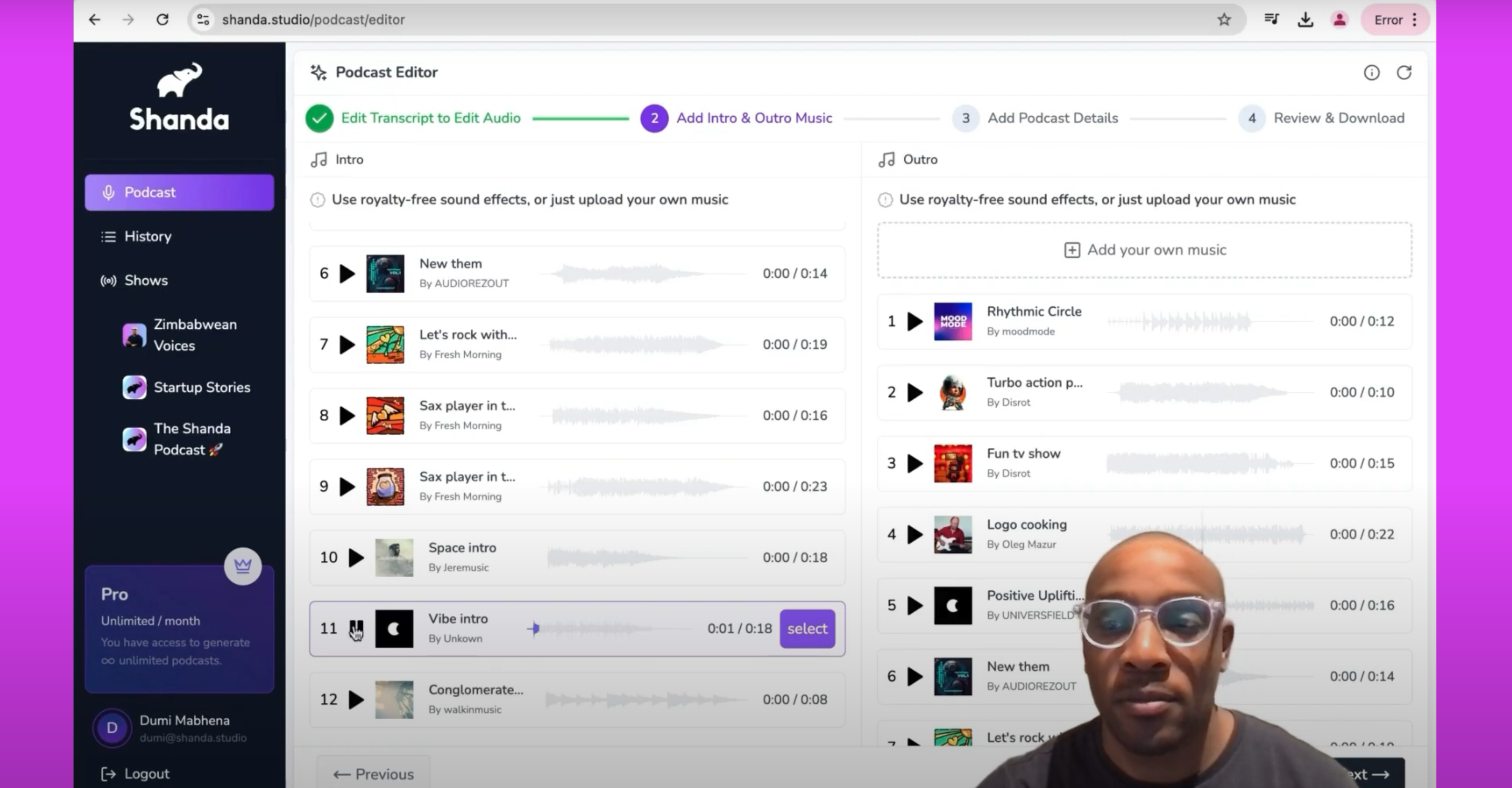Viewport: 1512px width, 788px height.
Task: Open browser media controls icon
Action: coord(1272,19)
